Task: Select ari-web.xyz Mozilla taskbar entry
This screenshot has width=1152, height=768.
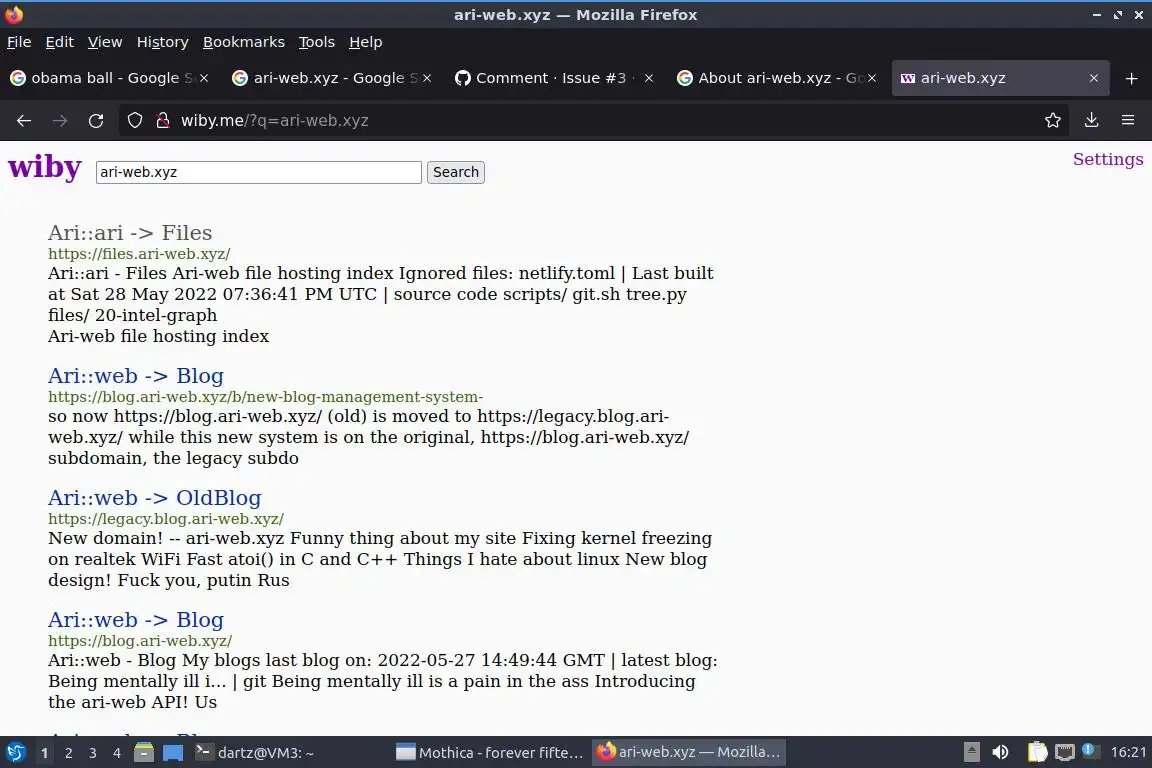Action: pyautogui.click(x=688, y=753)
